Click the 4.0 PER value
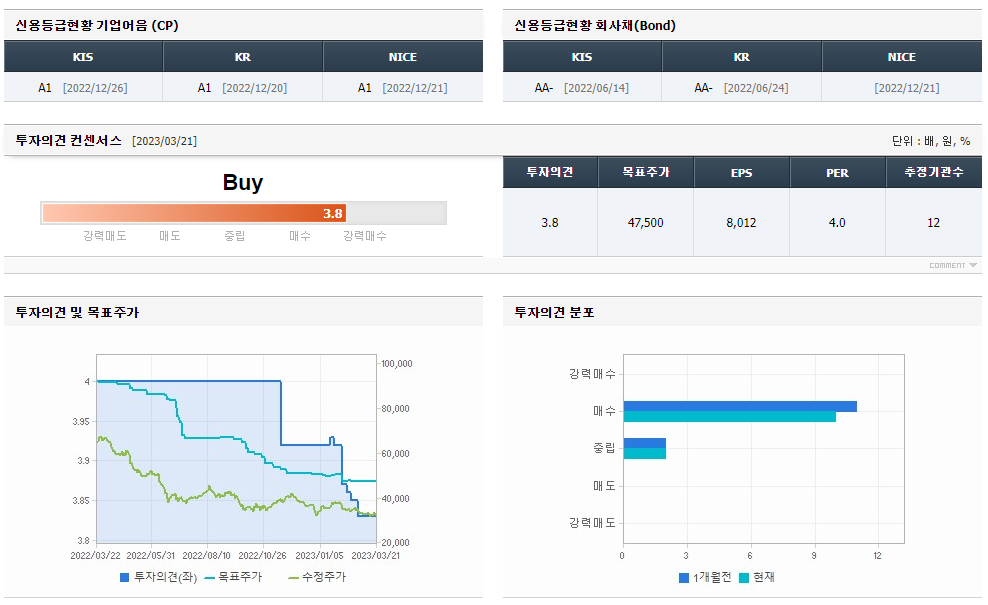The image size is (988, 605). [x=837, y=222]
